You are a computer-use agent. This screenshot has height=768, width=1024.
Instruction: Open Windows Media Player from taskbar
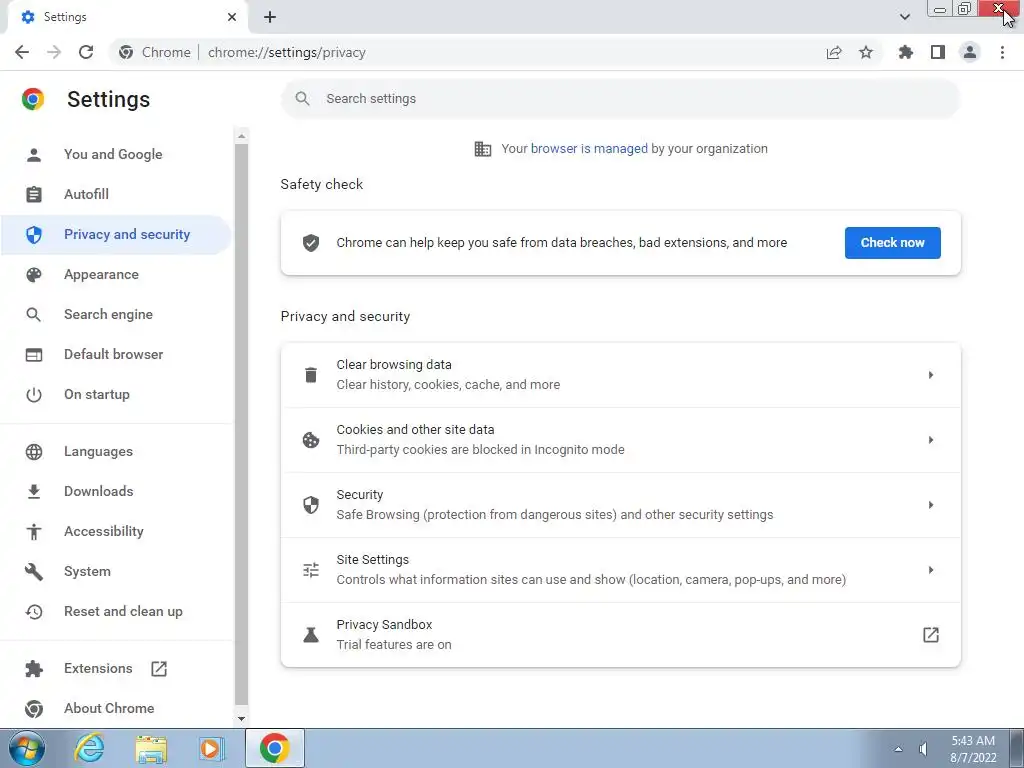(x=210, y=749)
